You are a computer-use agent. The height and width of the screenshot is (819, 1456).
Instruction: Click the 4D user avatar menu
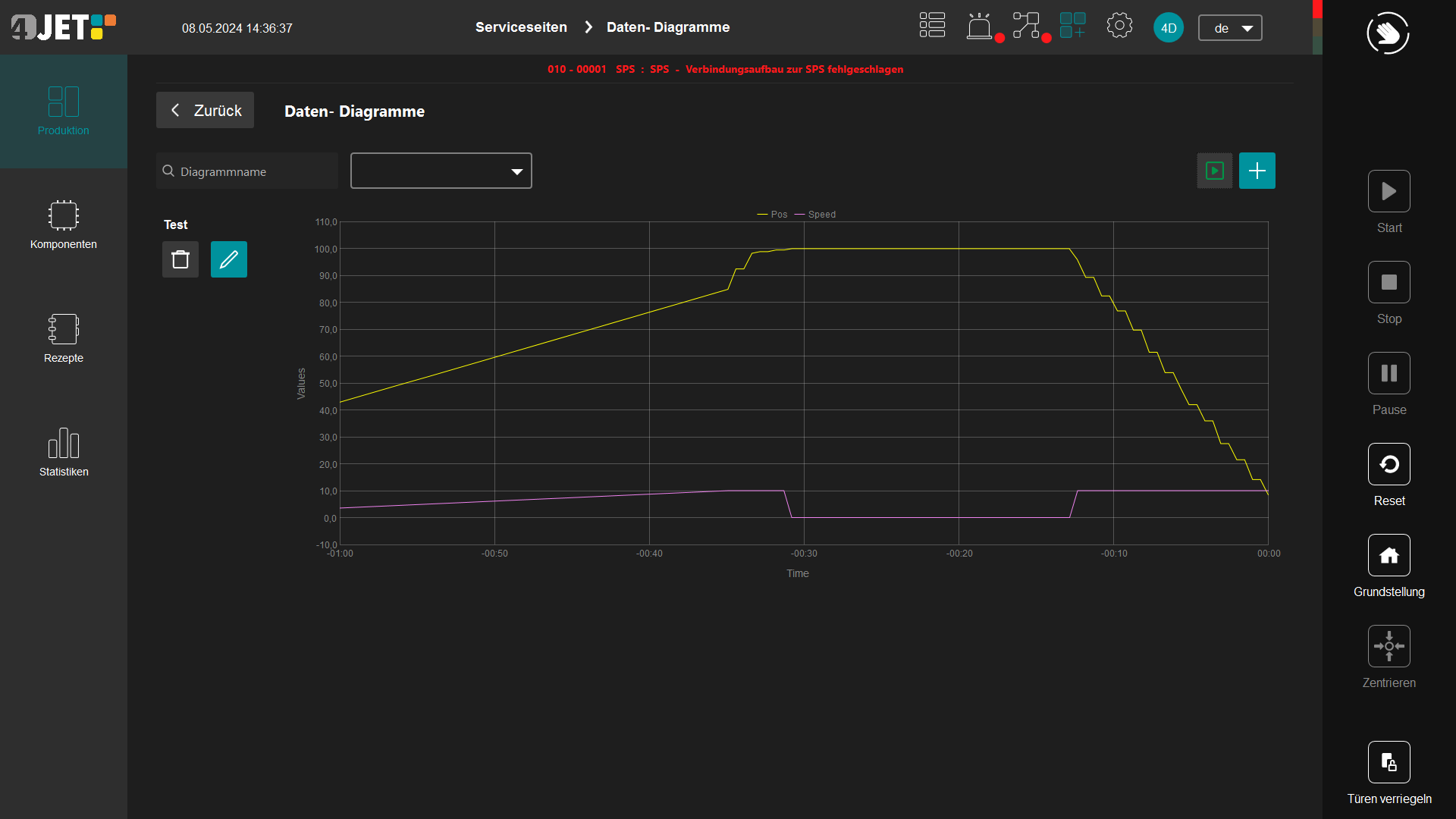(1169, 28)
